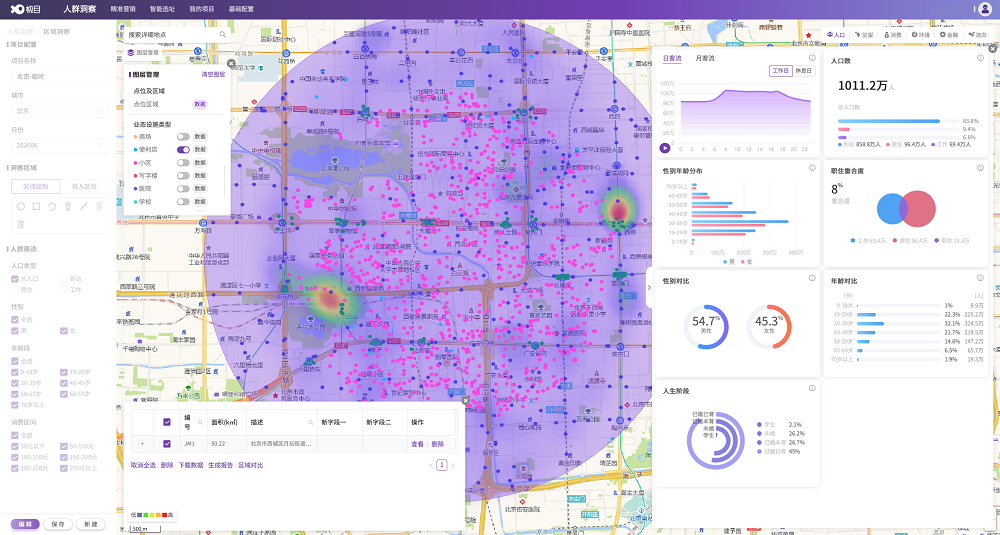
Task: Select the polygon drawing tool
Action: coord(52,206)
